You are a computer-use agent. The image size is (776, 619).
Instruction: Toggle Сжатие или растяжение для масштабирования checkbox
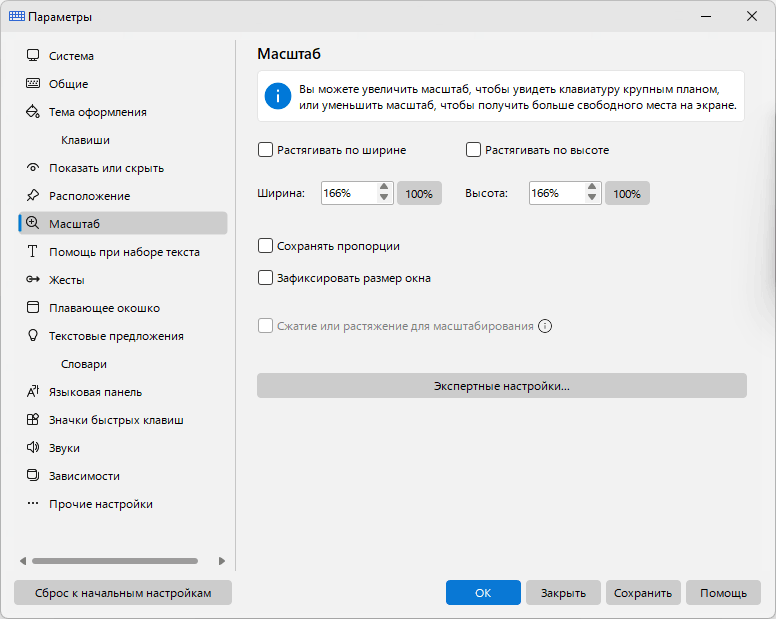pos(265,326)
